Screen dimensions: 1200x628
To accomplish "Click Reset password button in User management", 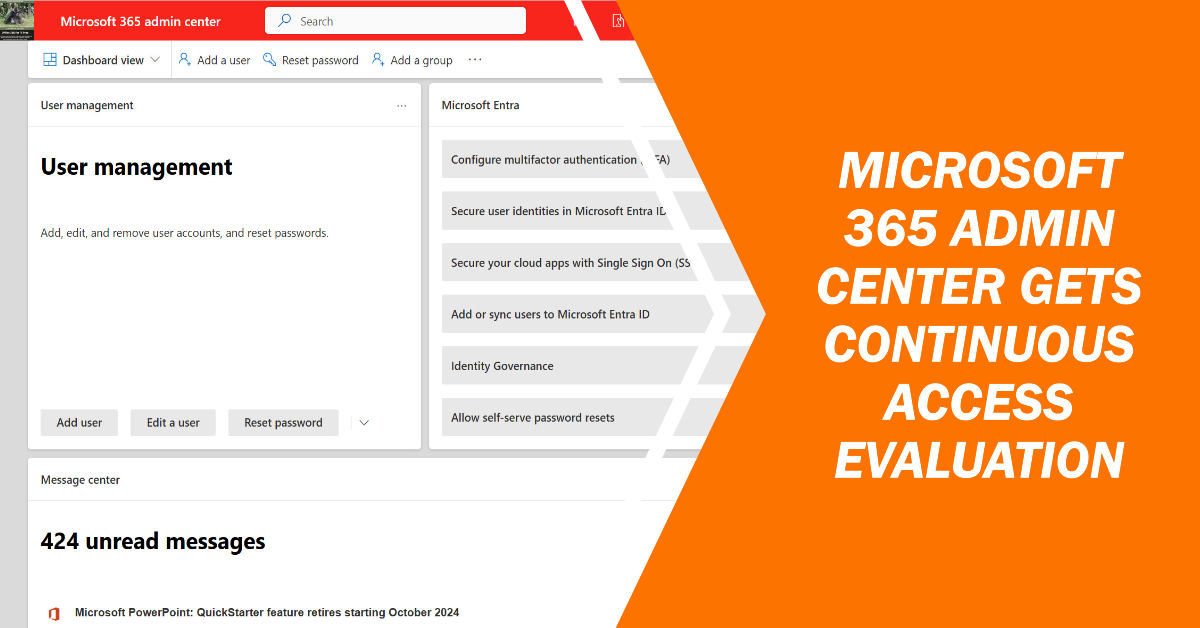I will coord(283,423).
